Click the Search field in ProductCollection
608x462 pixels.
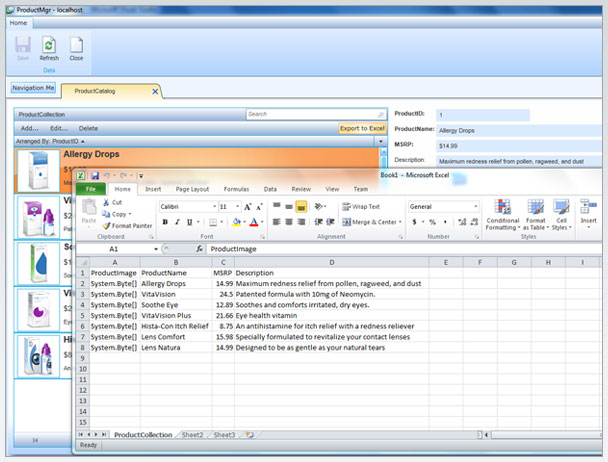pyautogui.click(x=316, y=114)
